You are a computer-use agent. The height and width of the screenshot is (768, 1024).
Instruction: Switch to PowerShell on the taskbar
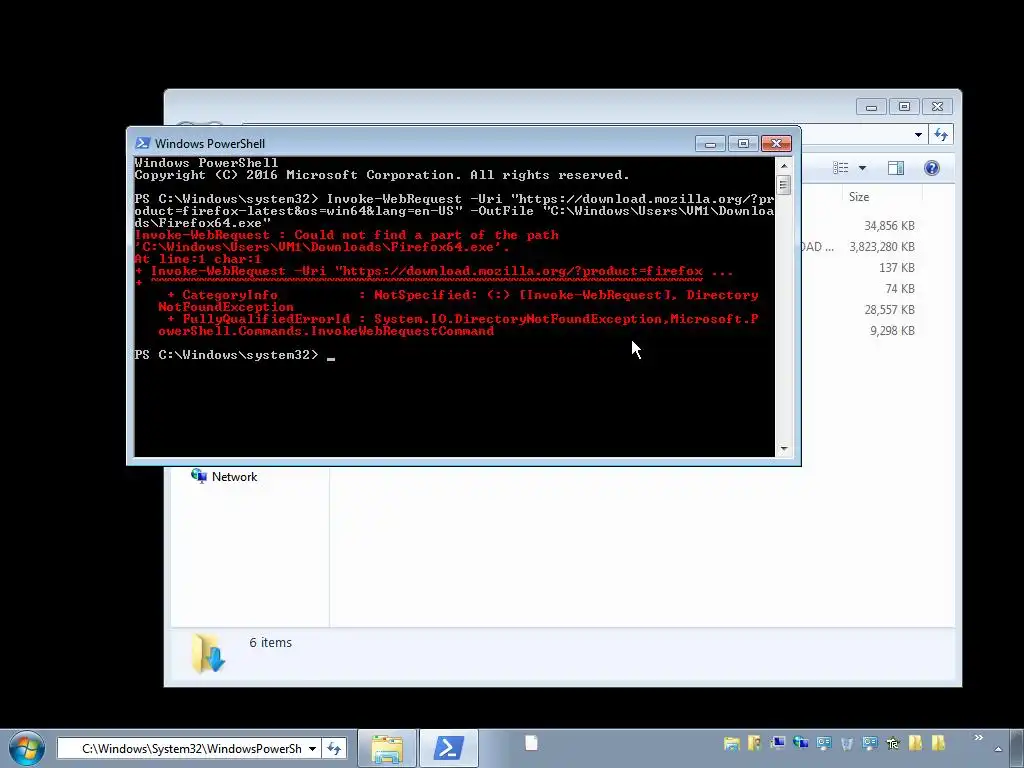click(x=449, y=748)
